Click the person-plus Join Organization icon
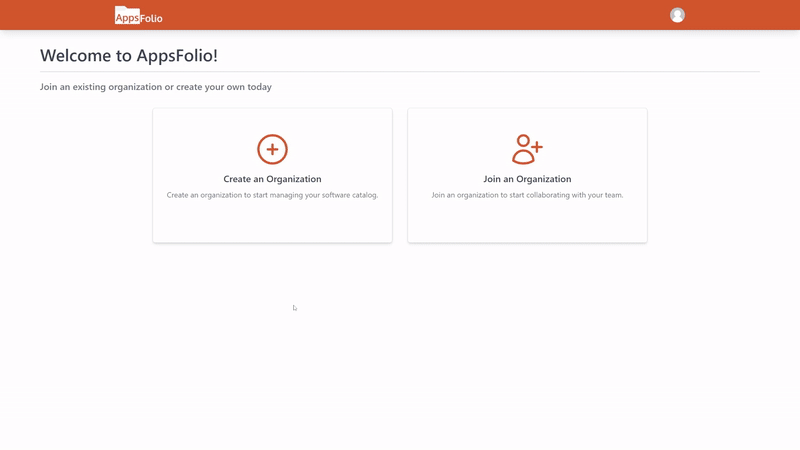The width and height of the screenshot is (800, 450). (x=526, y=149)
